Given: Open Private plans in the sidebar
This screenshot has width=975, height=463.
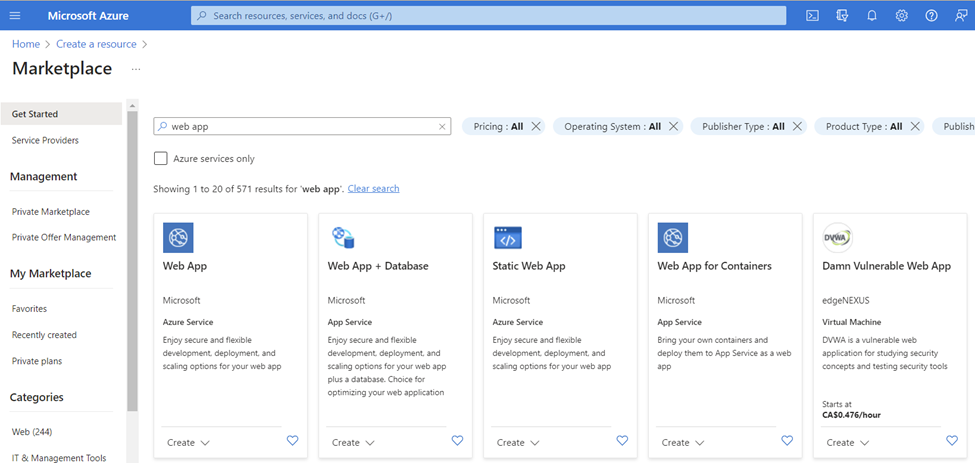Looking at the screenshot, I should tap(37, 361).
